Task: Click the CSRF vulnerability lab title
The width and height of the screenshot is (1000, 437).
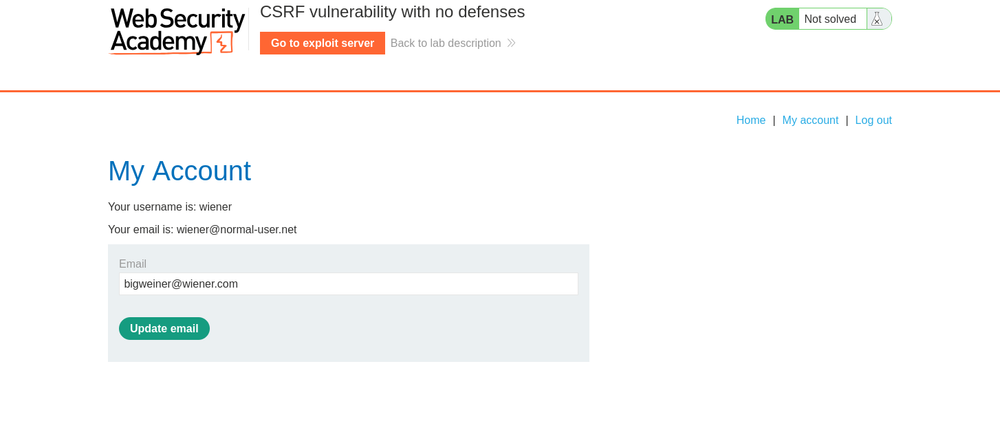Action: point(392,12)
